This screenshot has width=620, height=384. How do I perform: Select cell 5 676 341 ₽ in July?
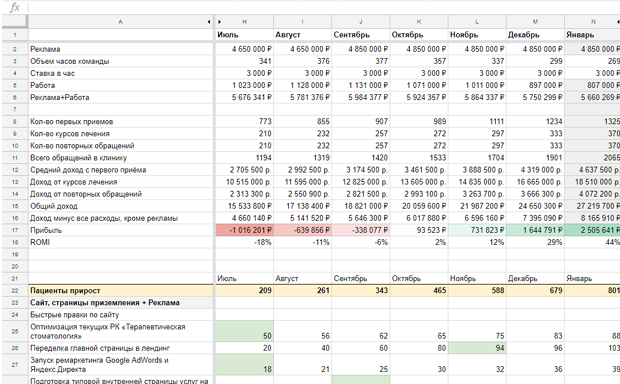click(x=244, y=97)
